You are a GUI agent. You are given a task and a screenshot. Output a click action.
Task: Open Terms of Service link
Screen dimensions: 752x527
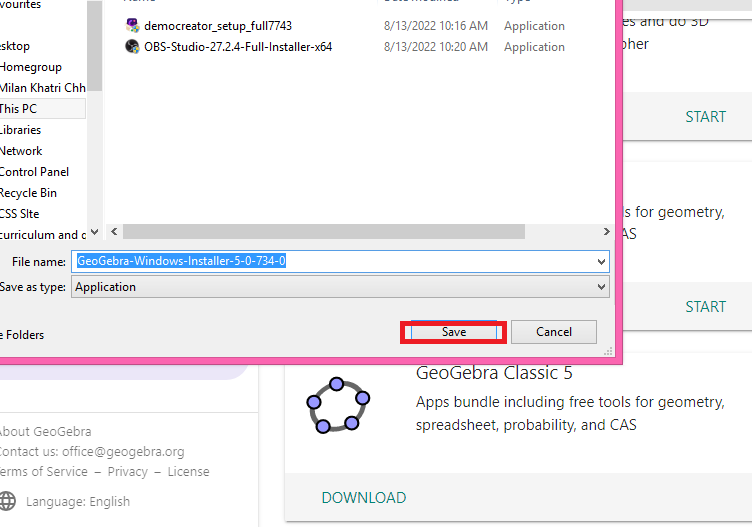pos(43,472)
